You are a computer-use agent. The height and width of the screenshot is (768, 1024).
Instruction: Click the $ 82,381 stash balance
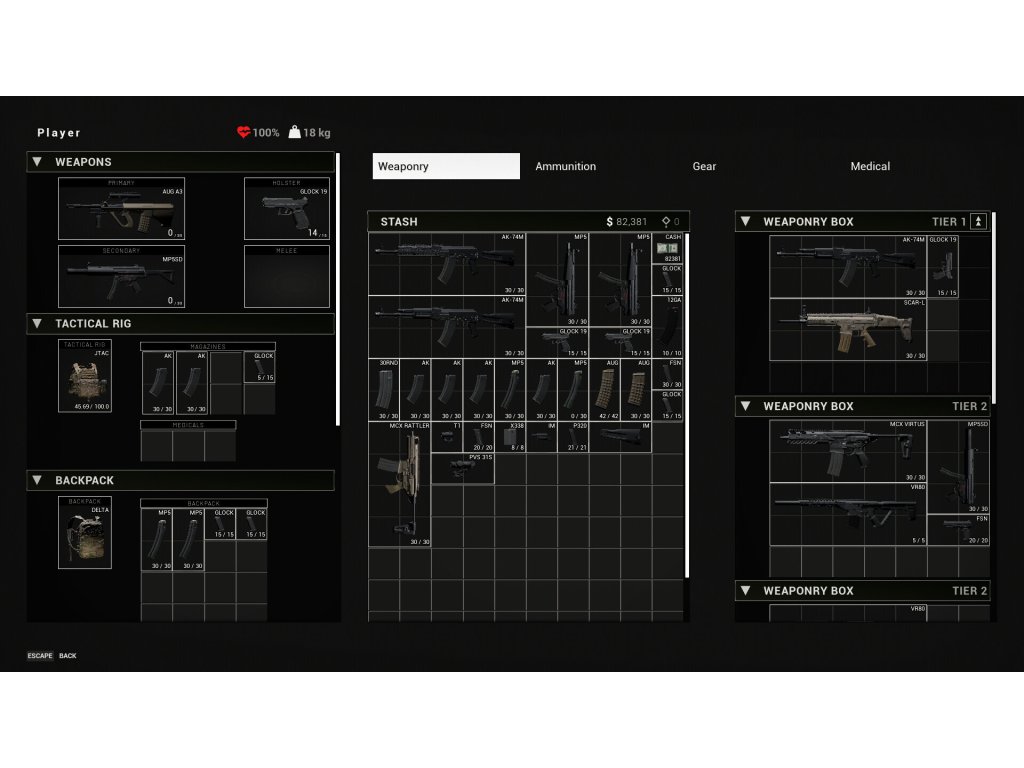pos(627,221)
